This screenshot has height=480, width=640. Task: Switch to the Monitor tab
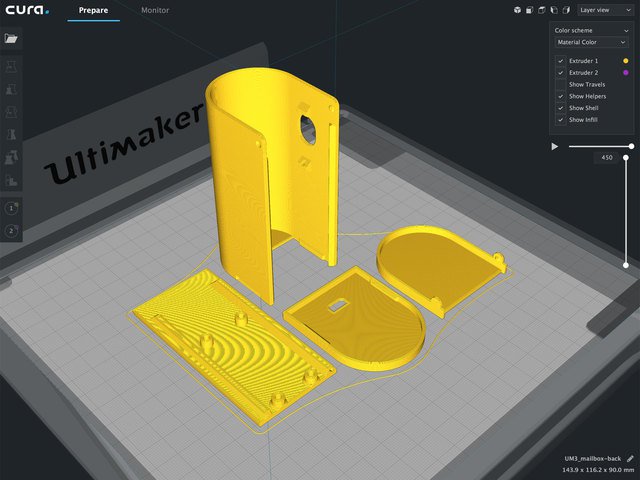coord(155,10)
